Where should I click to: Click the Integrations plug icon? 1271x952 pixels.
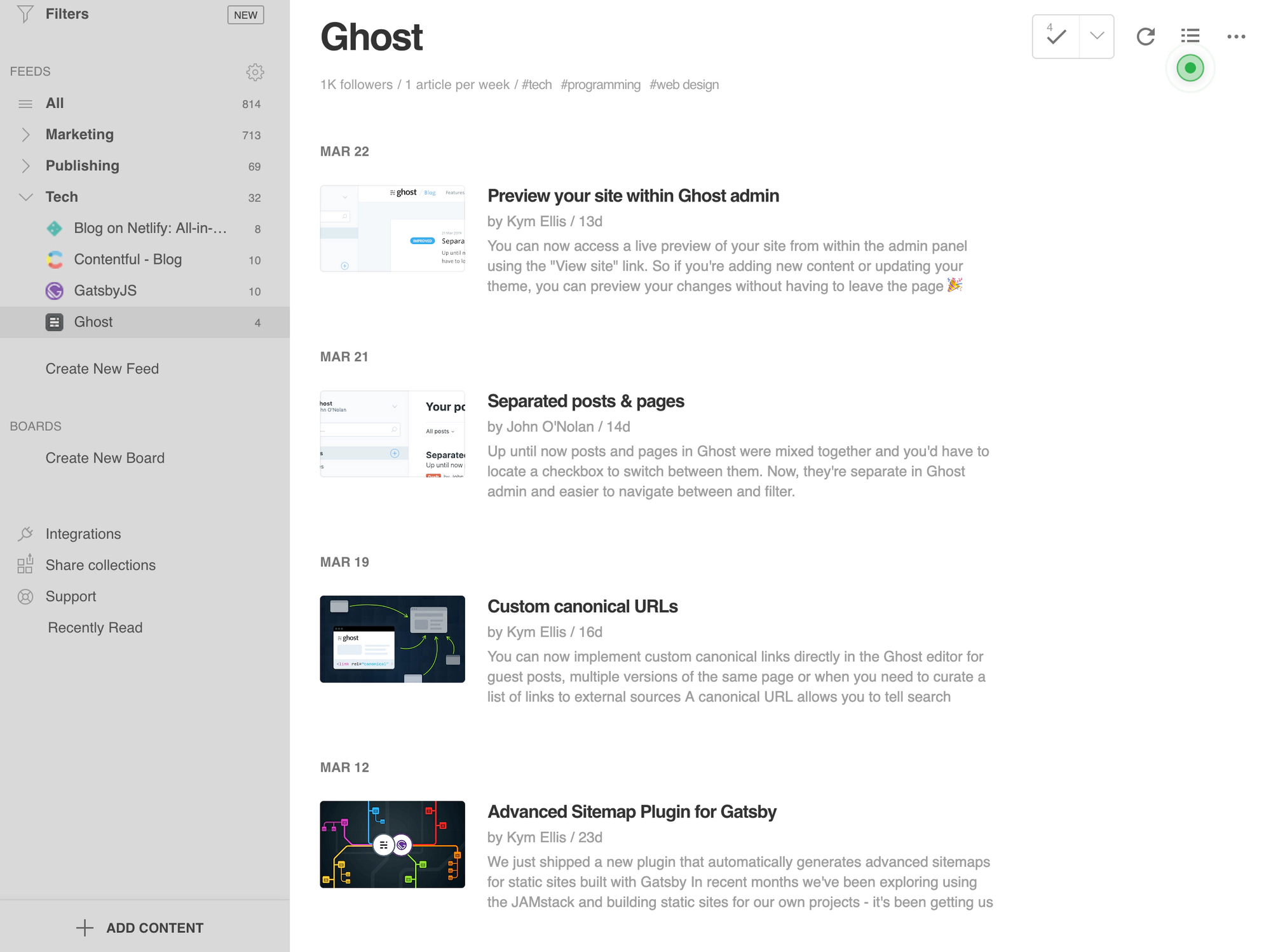coord(25,534)
